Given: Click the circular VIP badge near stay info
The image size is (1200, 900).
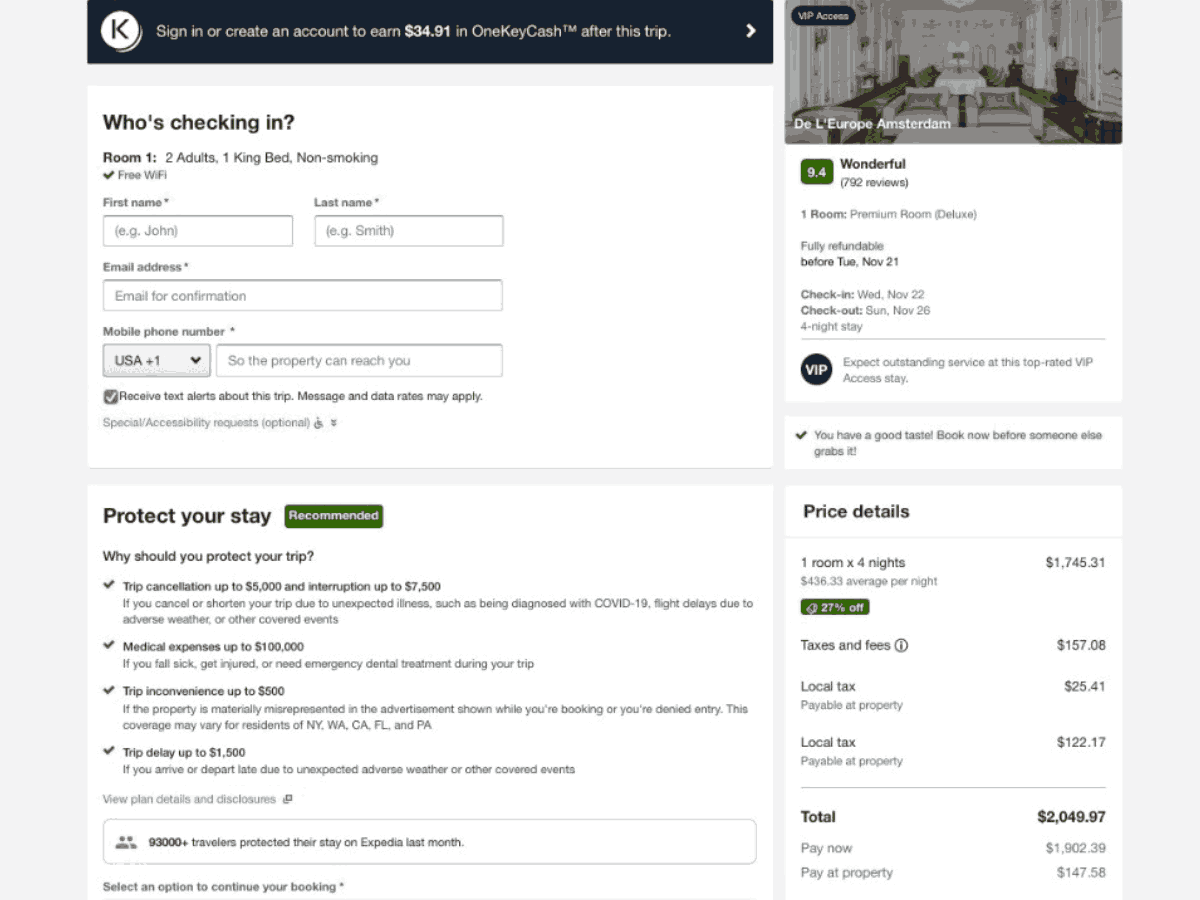Looking at the screenshot, I should tap(816, 369).
